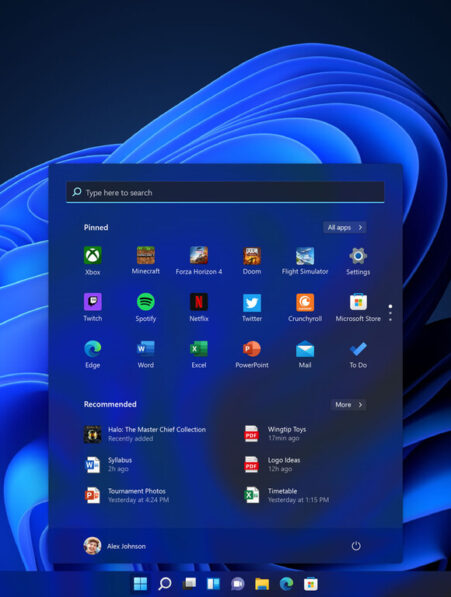Open Microsoft Store on the taskbar
The height and width of the screenshot is (597, 451).
[311, 583]
